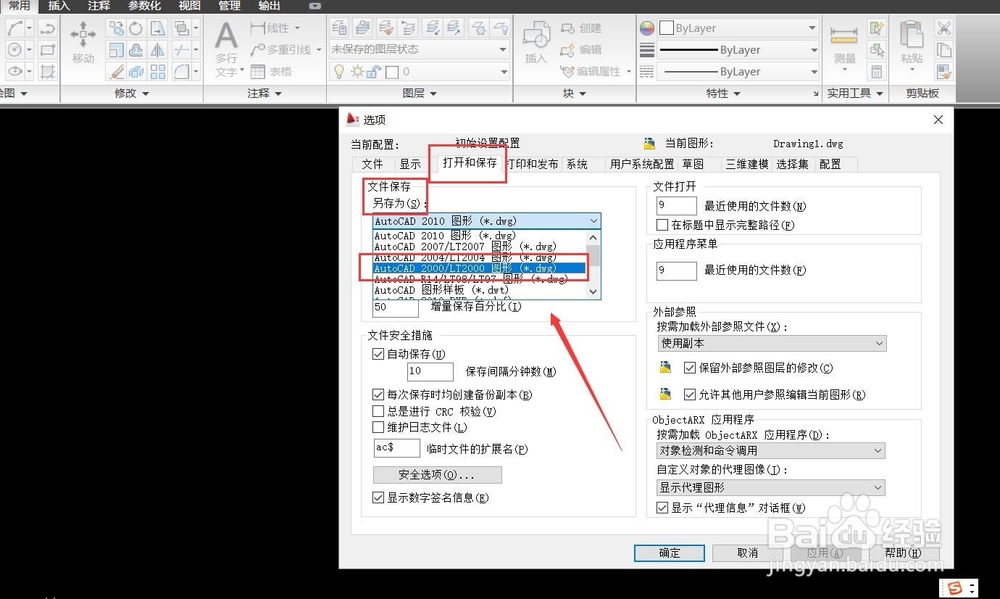1000x599 pixels.
Task: Click the ByLayer object color swatch
Action: tap(666, 28)
